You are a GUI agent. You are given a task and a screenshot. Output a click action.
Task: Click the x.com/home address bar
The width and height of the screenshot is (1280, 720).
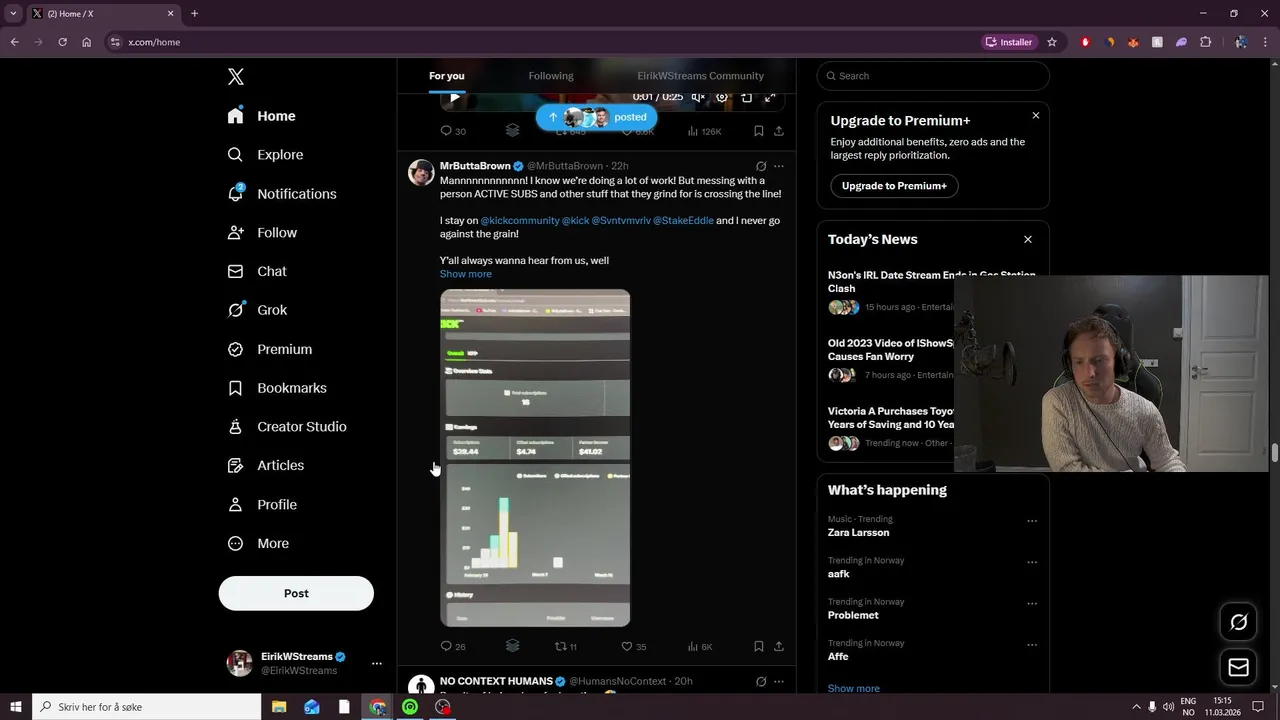(540, 42)
